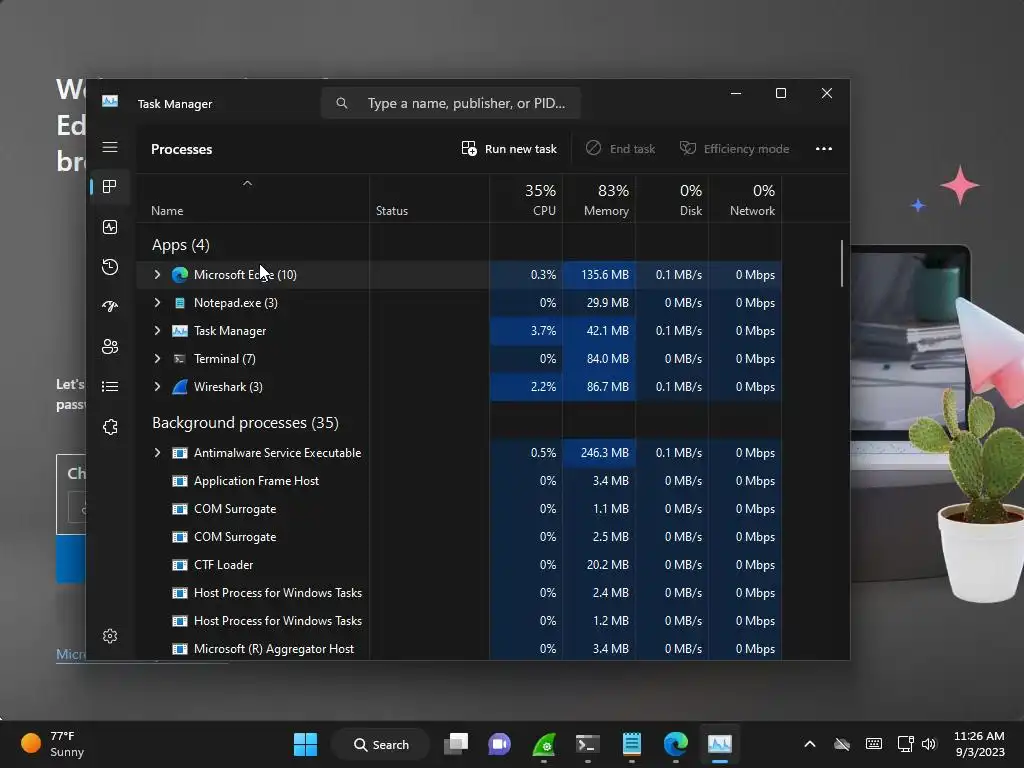
Task: Click Run new task button
Action: click(x=509, y=149)
